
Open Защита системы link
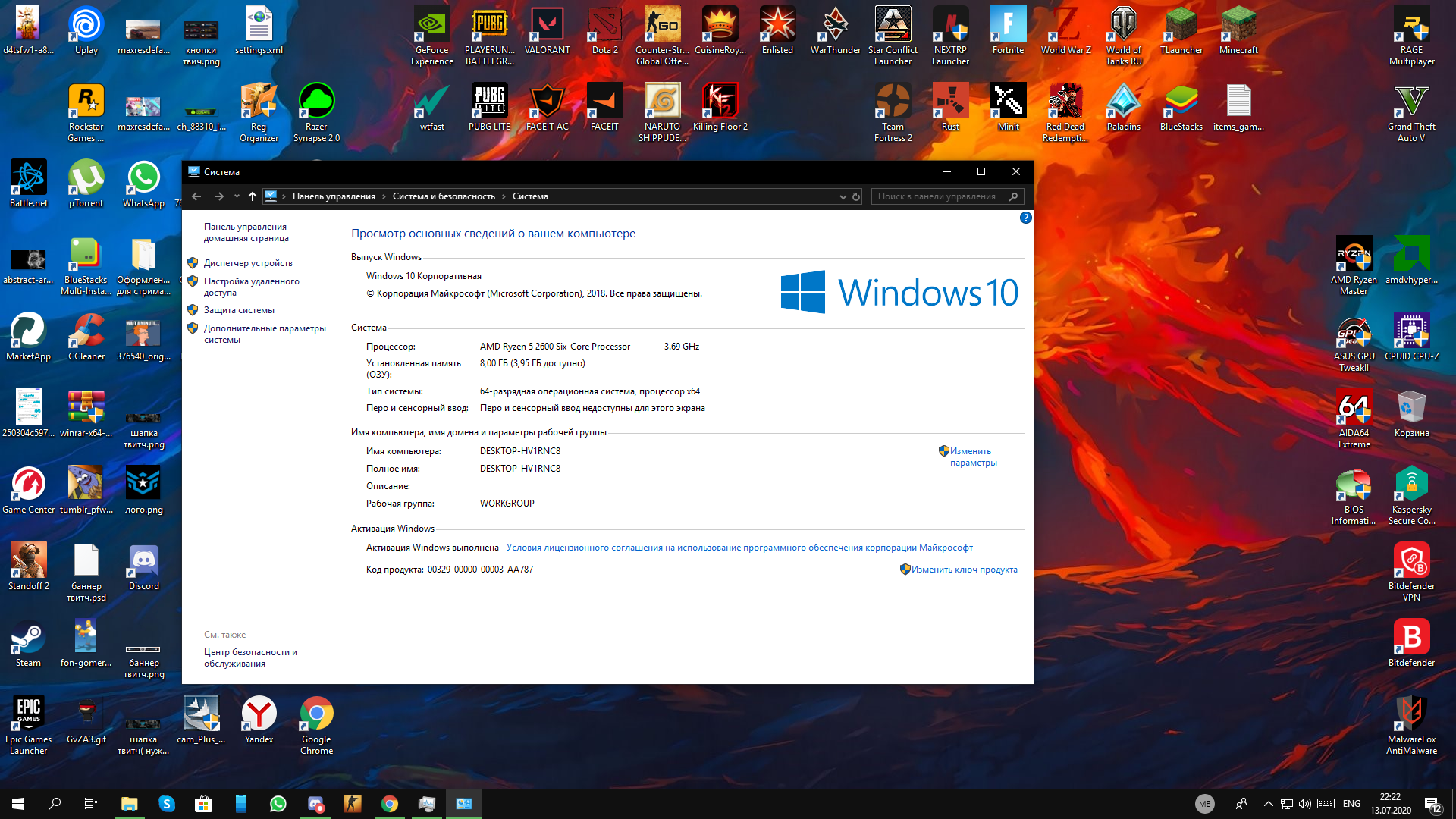point(239,310)
